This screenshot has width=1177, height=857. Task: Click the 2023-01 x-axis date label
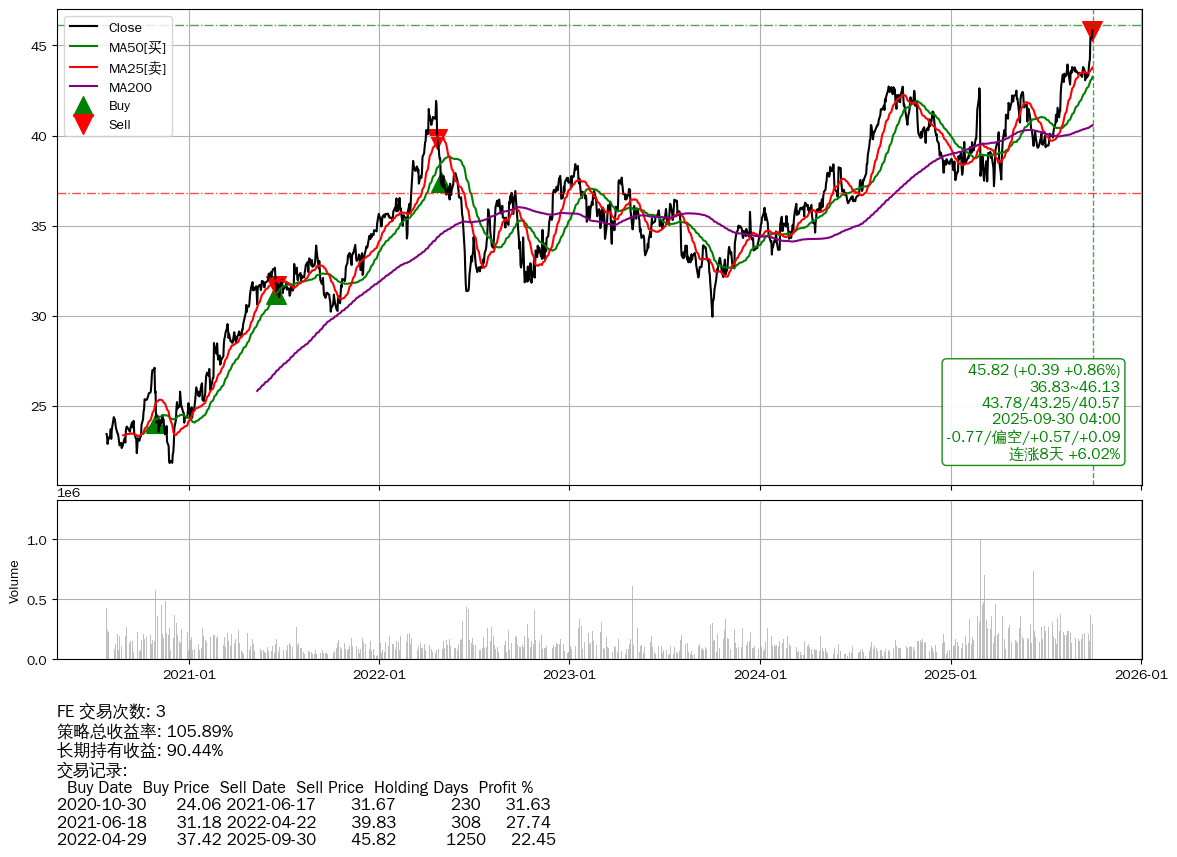click(x=569, y=675)
